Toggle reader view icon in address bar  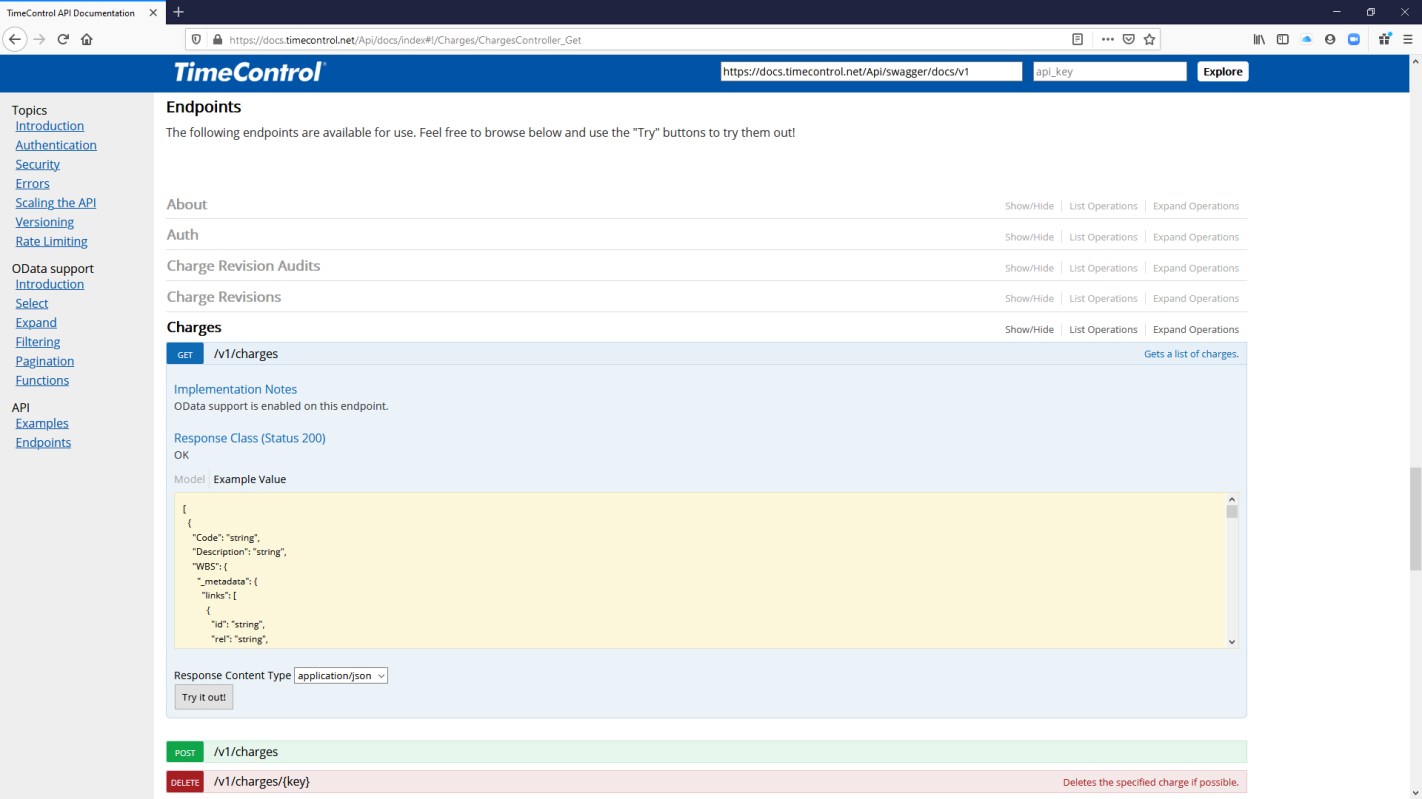coord(1077,40)
